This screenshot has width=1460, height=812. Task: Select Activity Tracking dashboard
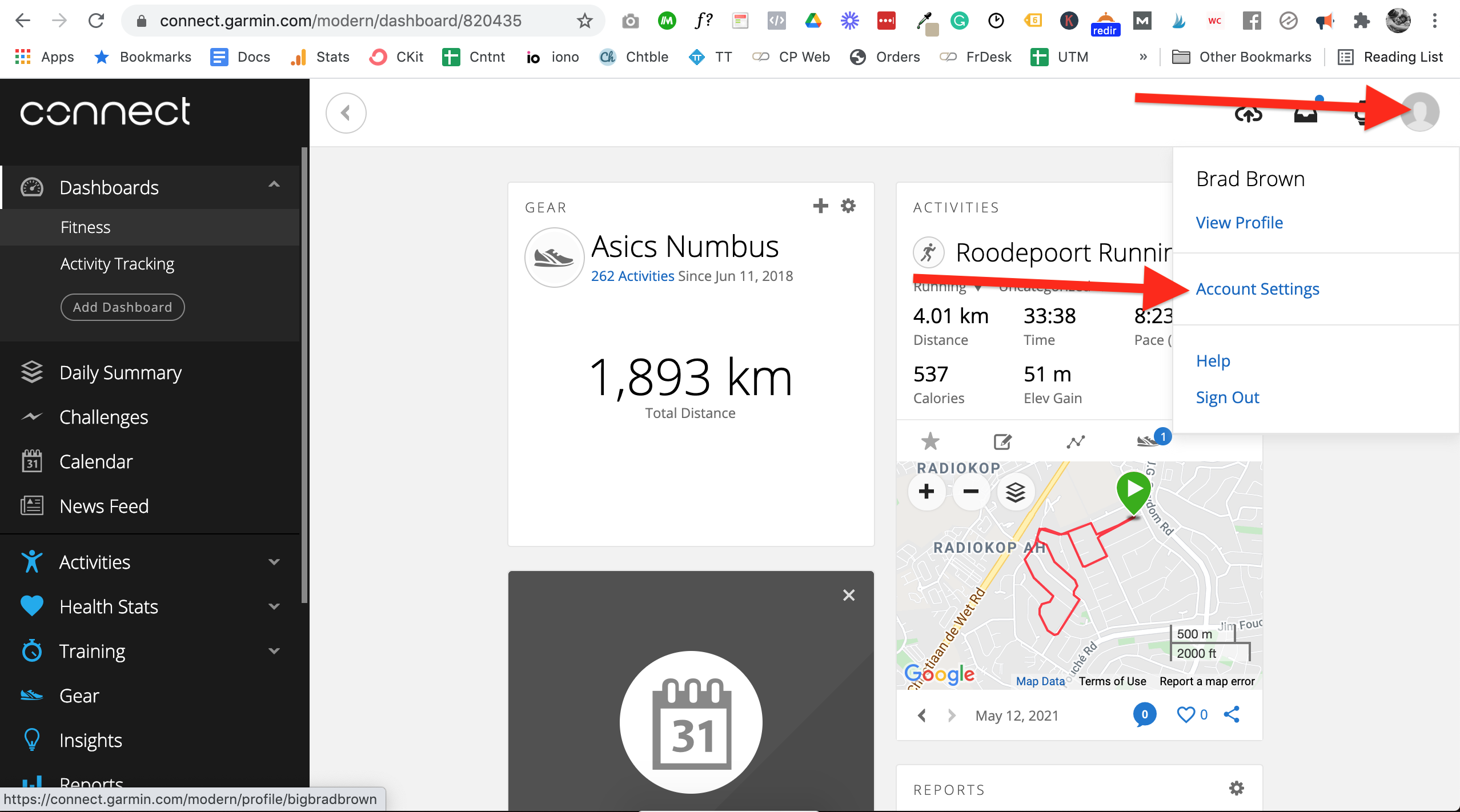pyautogui.click(x=117, y=264)
